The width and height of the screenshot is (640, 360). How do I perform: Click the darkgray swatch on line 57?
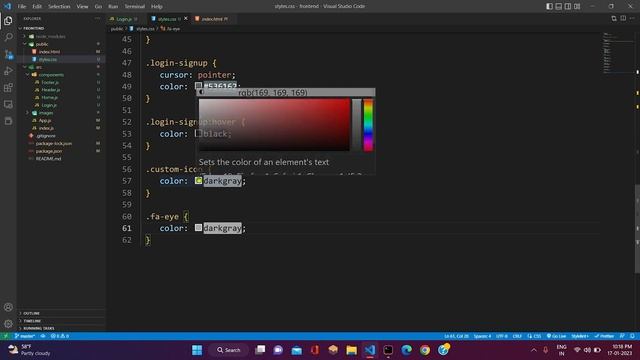pos(198,180)
